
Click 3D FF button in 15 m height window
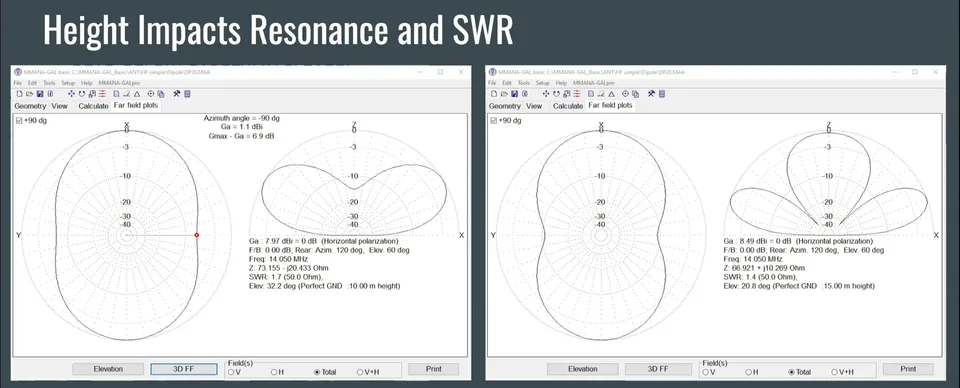(658, 369)
